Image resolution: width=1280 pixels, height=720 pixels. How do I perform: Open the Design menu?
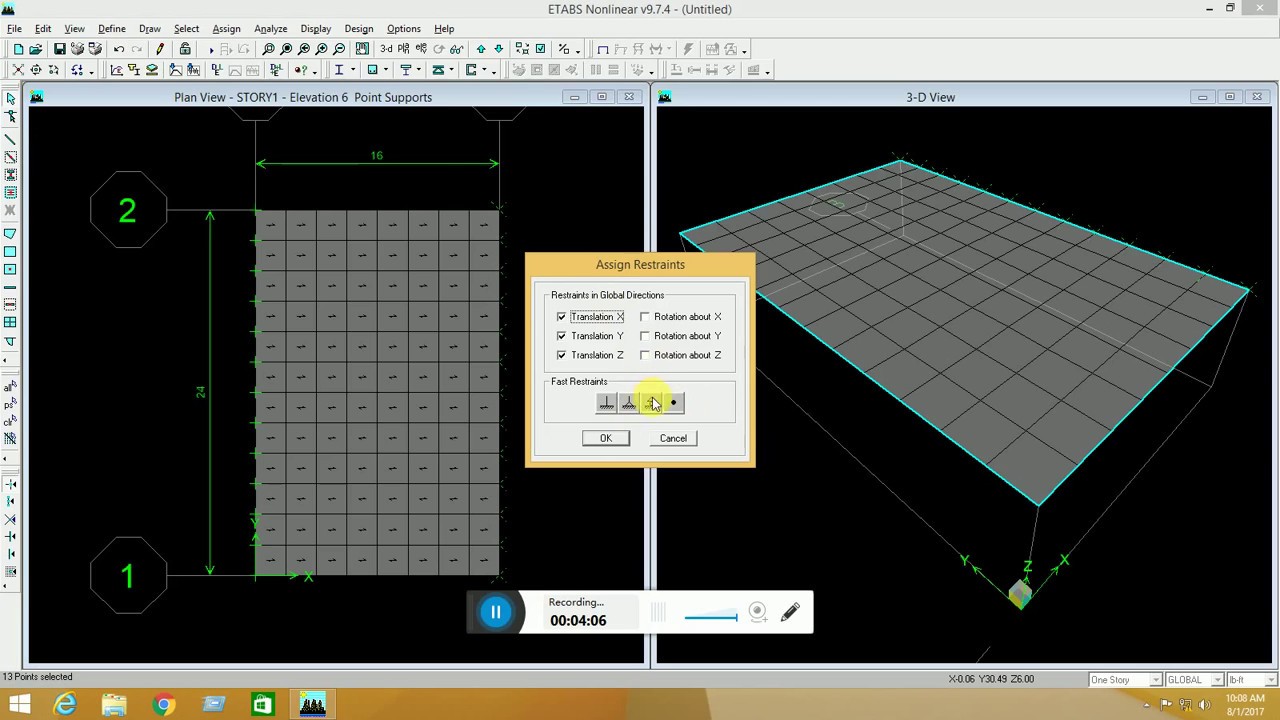point(358,29)
